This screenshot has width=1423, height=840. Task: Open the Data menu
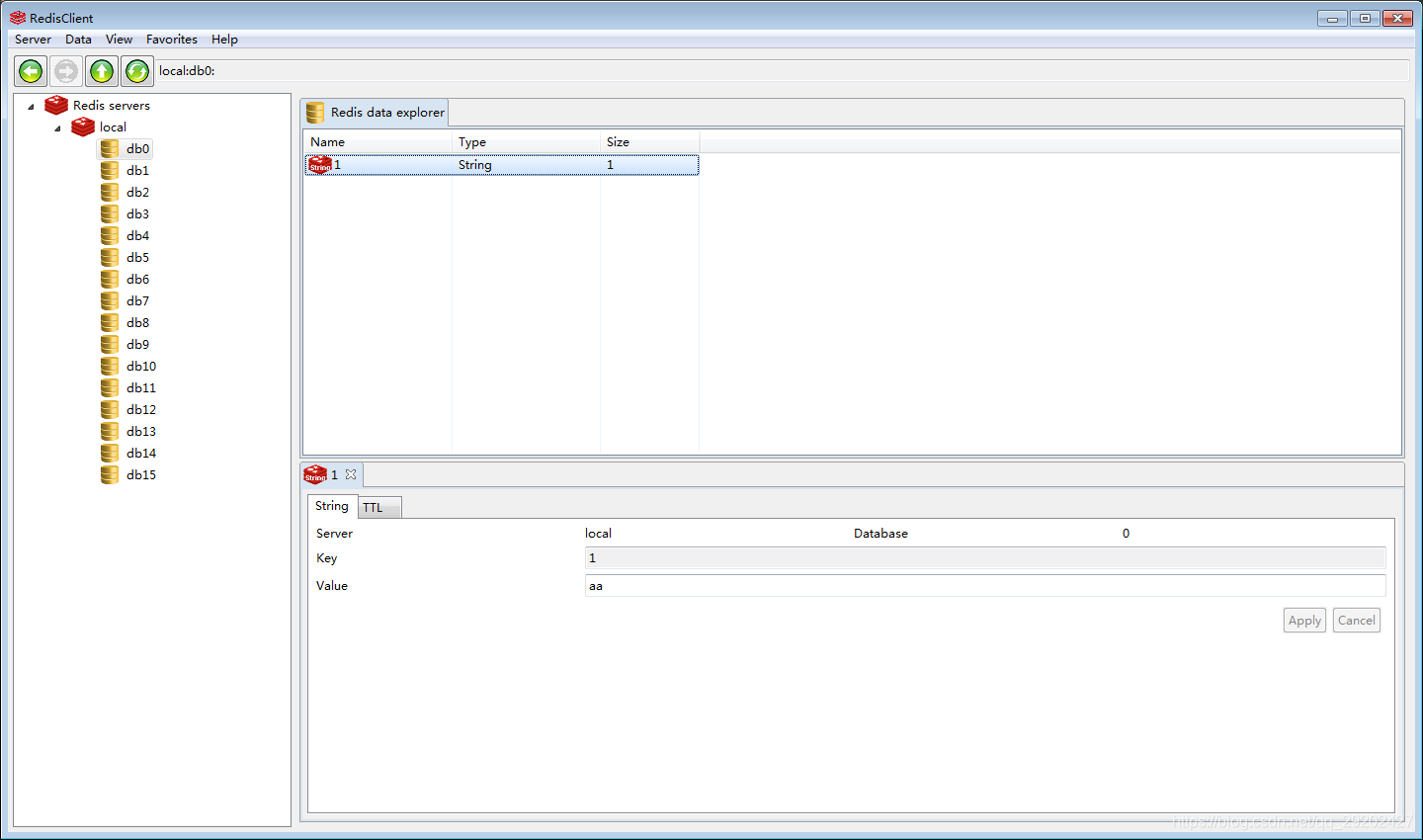pos(78,40)
